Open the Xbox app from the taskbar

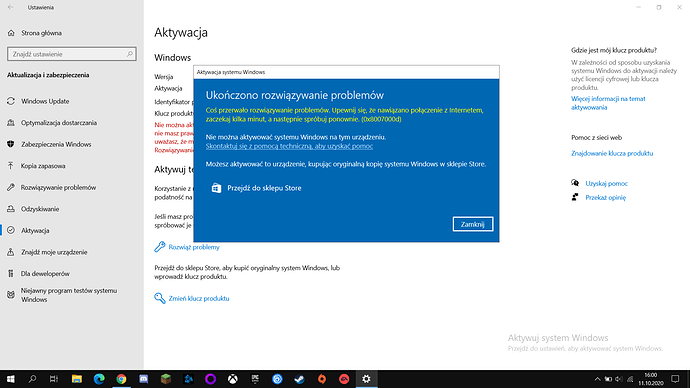233,379
